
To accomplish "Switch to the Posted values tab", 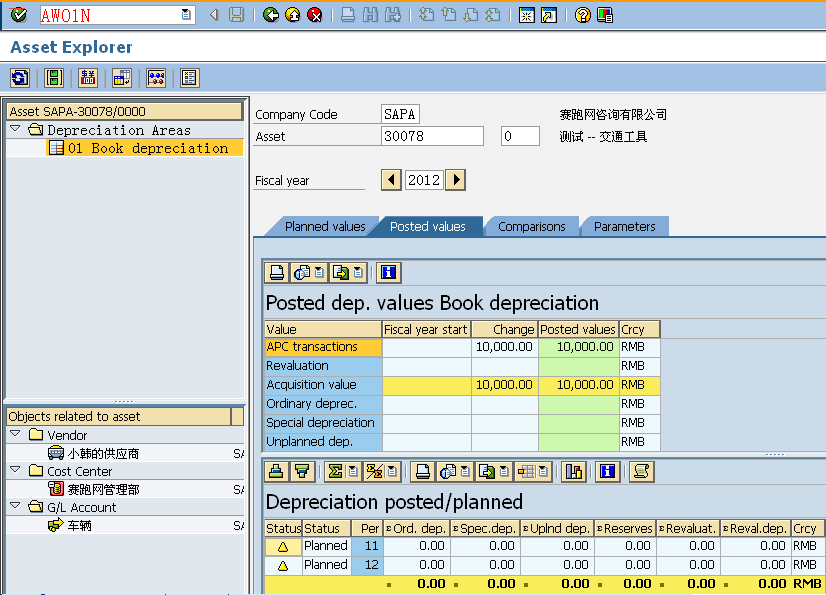I will 427,227.
